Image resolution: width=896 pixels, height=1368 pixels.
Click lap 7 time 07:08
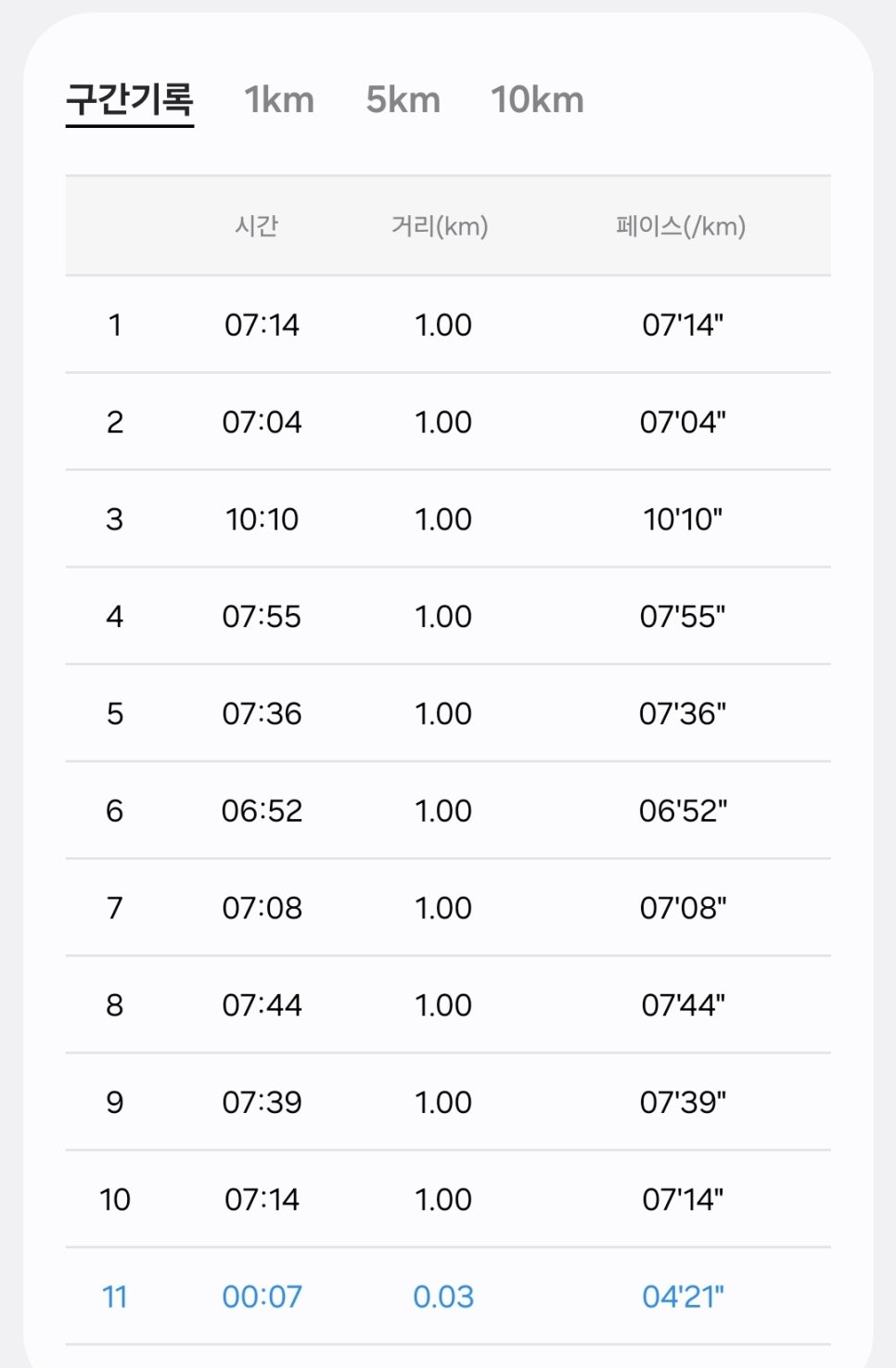coord(262,908)
